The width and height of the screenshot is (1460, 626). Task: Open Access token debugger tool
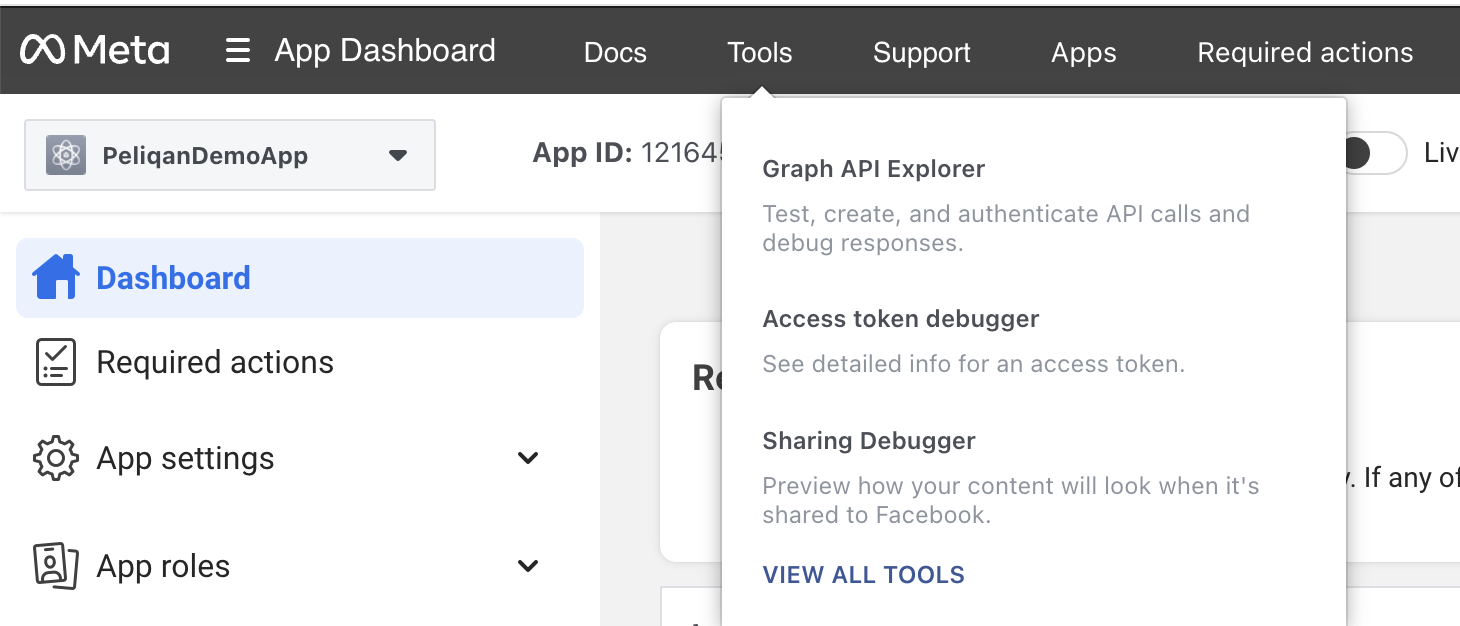[901, 319]
